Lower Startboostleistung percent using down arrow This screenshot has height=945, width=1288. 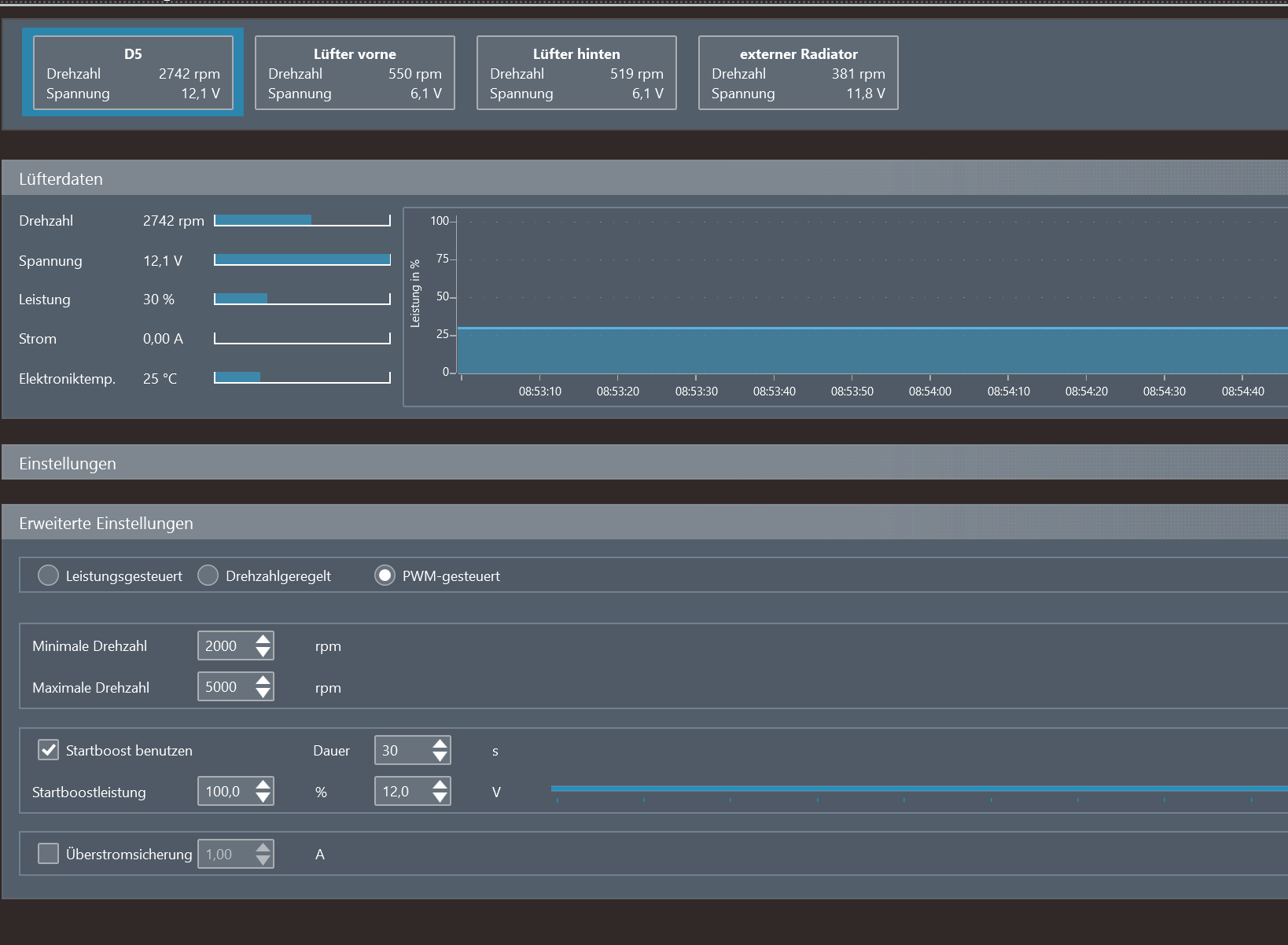pos(263,799)
